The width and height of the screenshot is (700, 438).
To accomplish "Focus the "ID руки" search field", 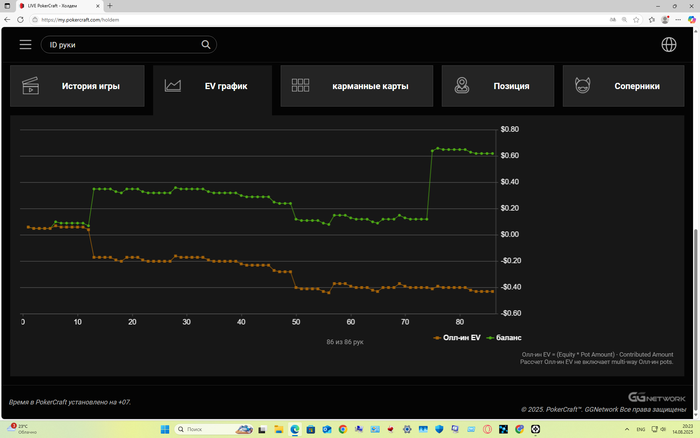I will point(129,45).
